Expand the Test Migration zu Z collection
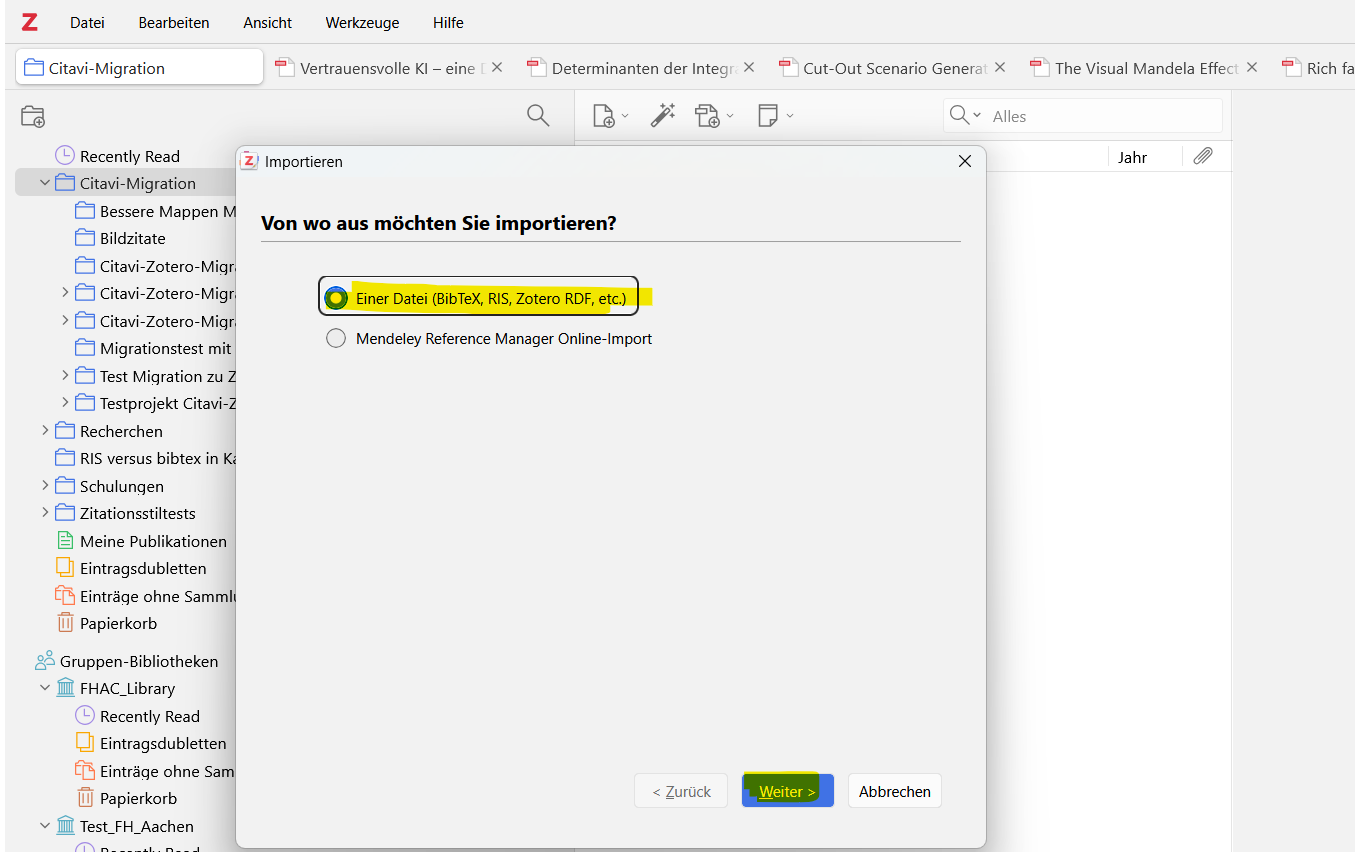The image size is (1355, 852). (x=65, y=376)
